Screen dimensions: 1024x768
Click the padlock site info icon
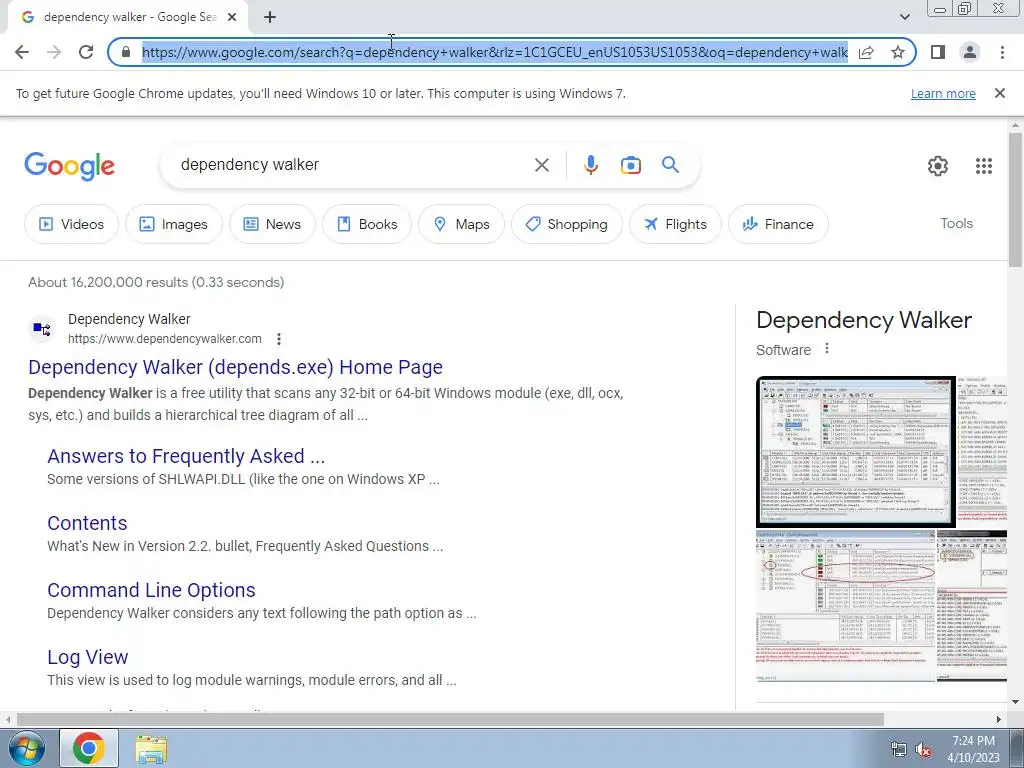(x=126, y=52)
